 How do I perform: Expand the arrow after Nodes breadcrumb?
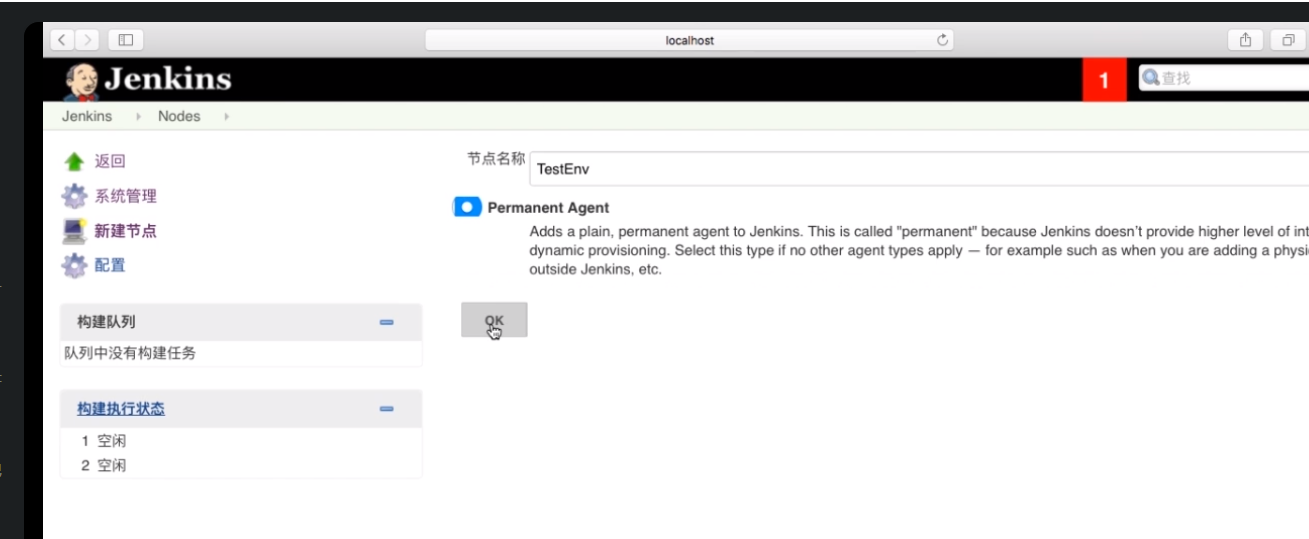click(x=227, y=117)
